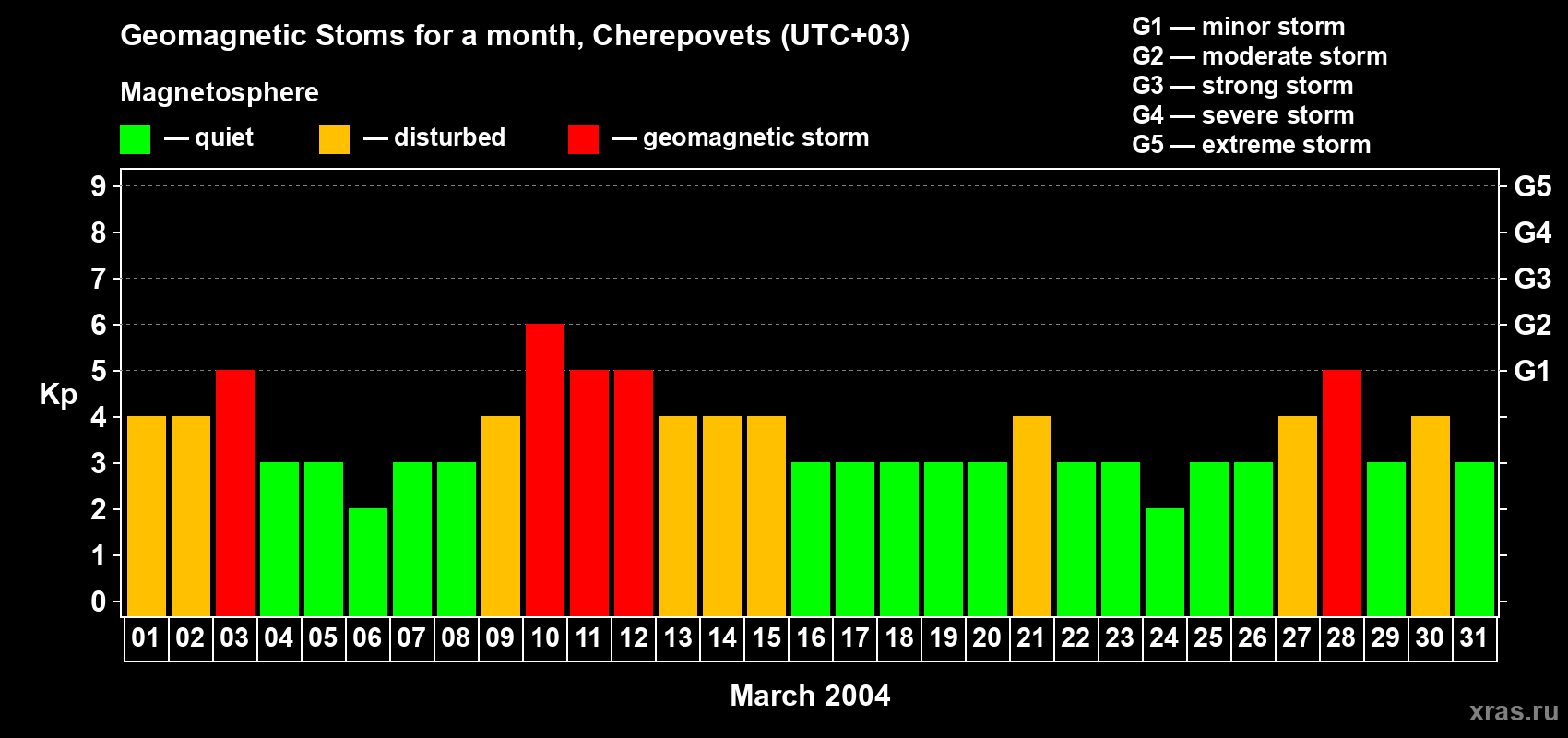Click the March 2004 caption
The image size is (1568, 738).
pos(810,696)
